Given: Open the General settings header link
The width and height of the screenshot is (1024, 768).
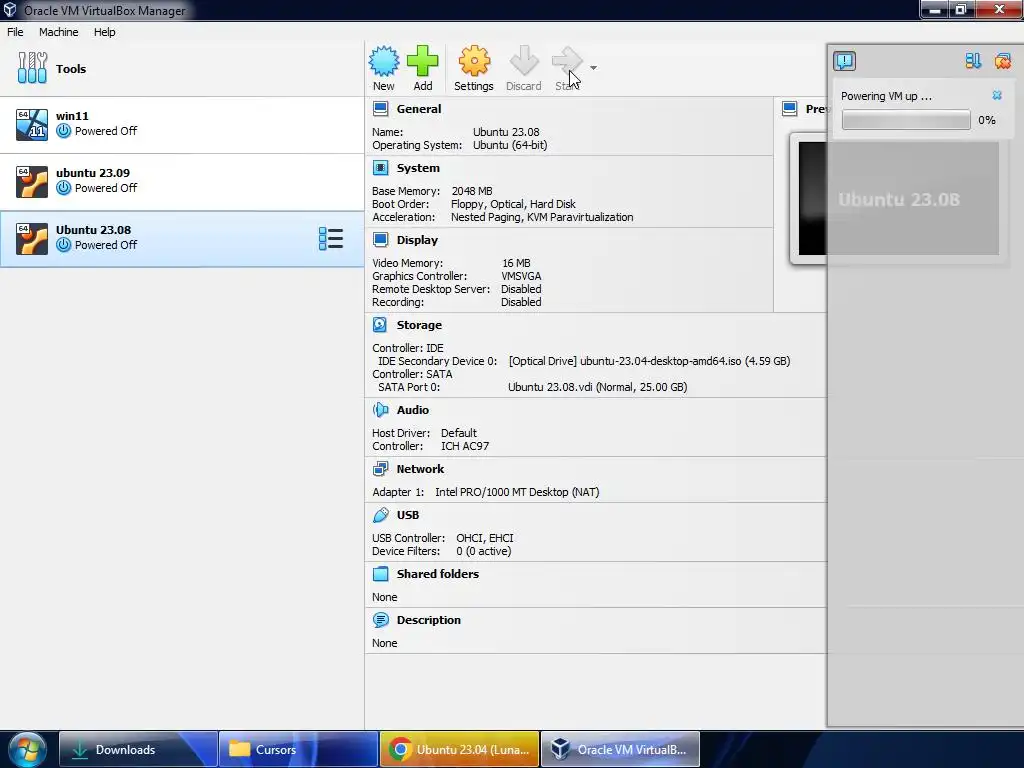Looking at the screenshot, I should (x=419, y=109).
